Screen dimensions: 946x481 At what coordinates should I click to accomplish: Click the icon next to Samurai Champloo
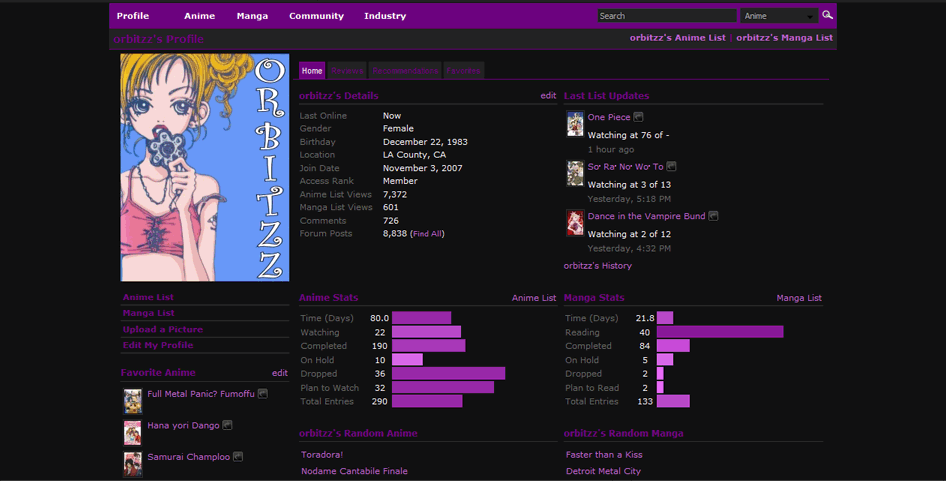238,457
